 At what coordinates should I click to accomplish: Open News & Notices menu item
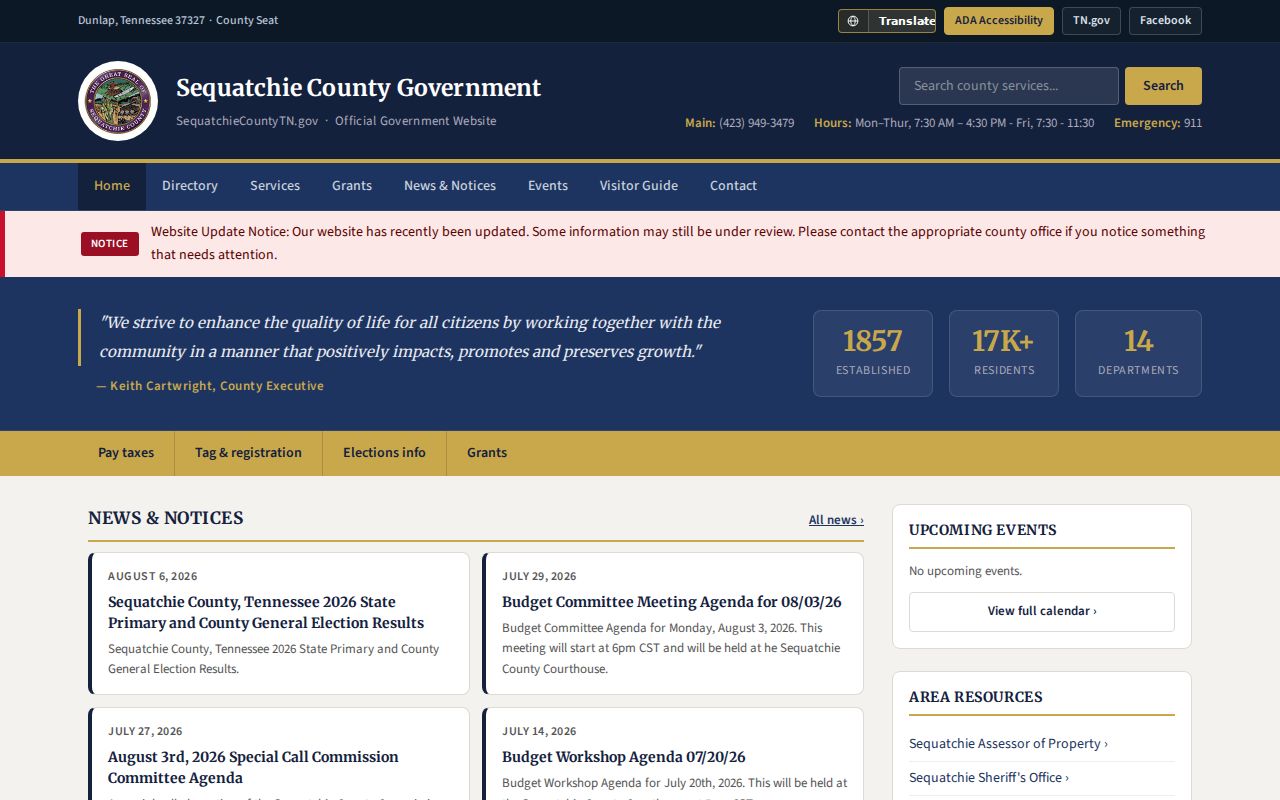450,186
